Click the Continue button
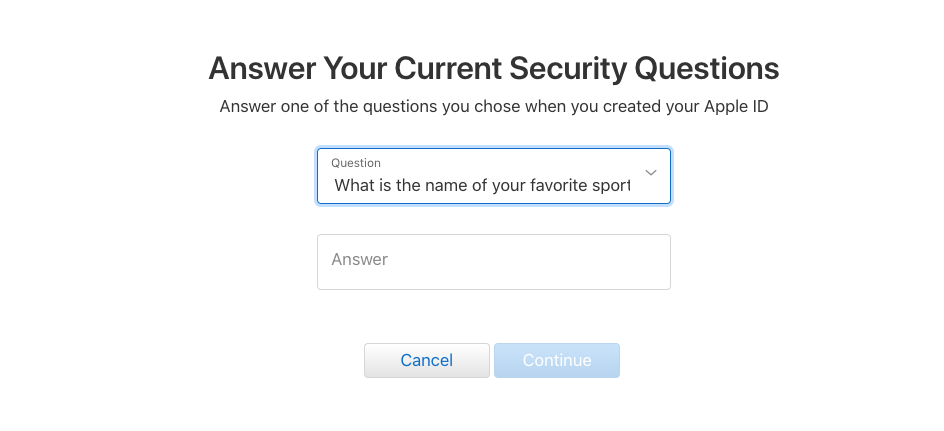Image resolution: width=944 pixels, height=431 pixels. coord(556,360)
